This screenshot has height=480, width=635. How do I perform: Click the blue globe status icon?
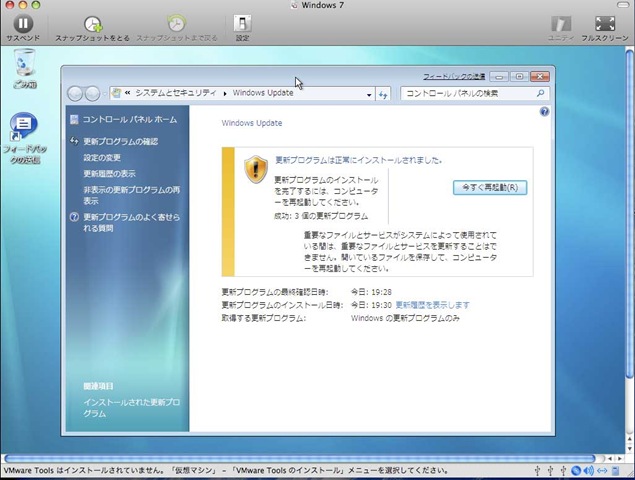(575, 471)
